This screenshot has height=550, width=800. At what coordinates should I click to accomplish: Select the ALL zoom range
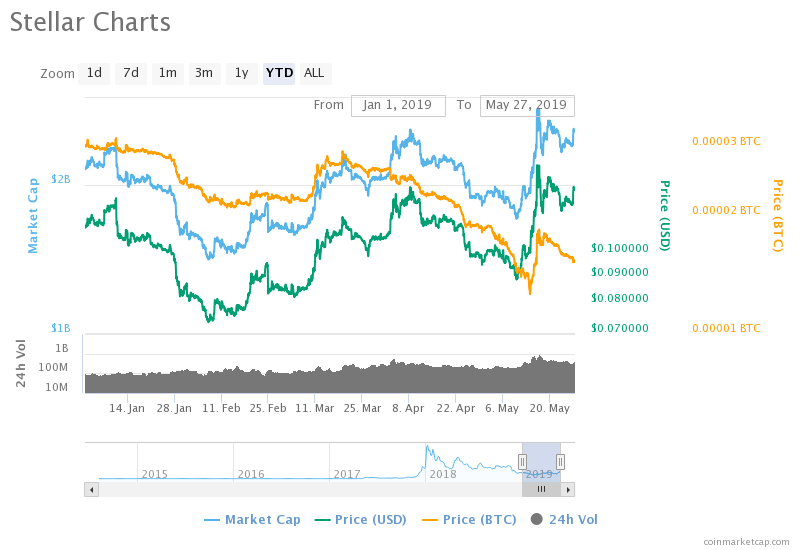coord(315,73)
